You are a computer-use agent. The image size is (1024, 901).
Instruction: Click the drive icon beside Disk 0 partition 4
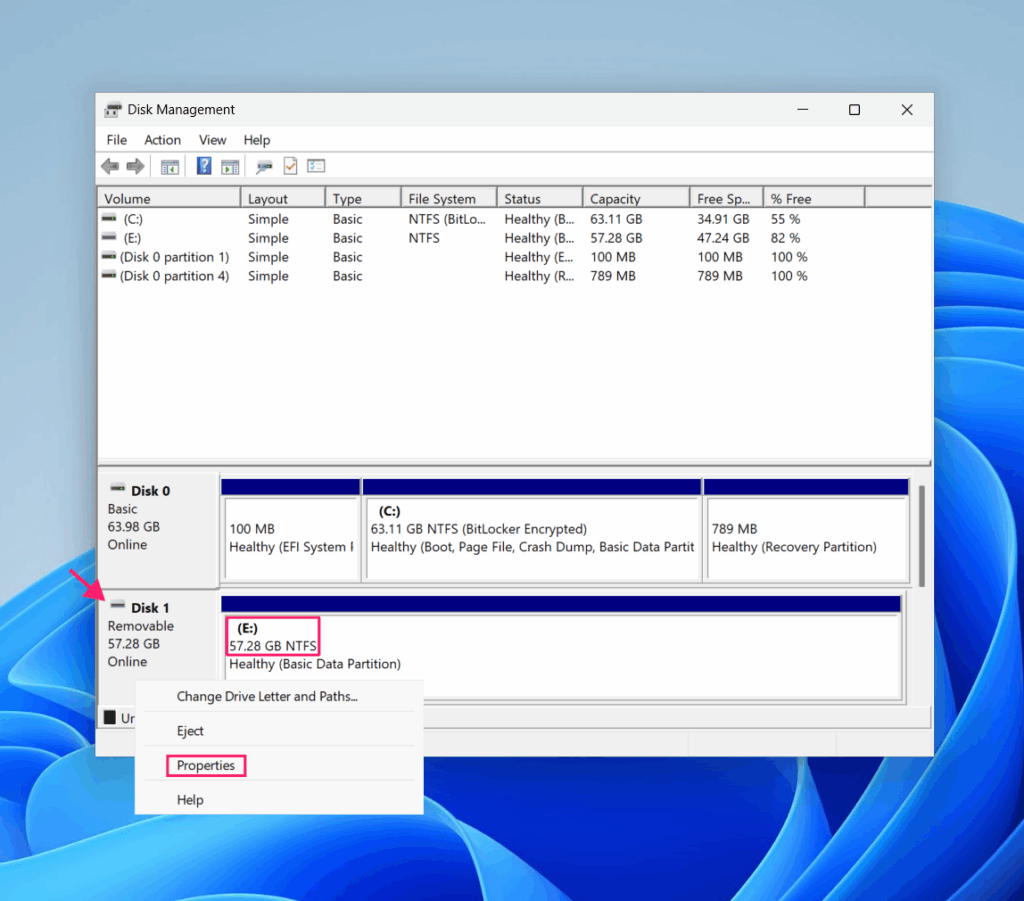click(x=109, y=276)
